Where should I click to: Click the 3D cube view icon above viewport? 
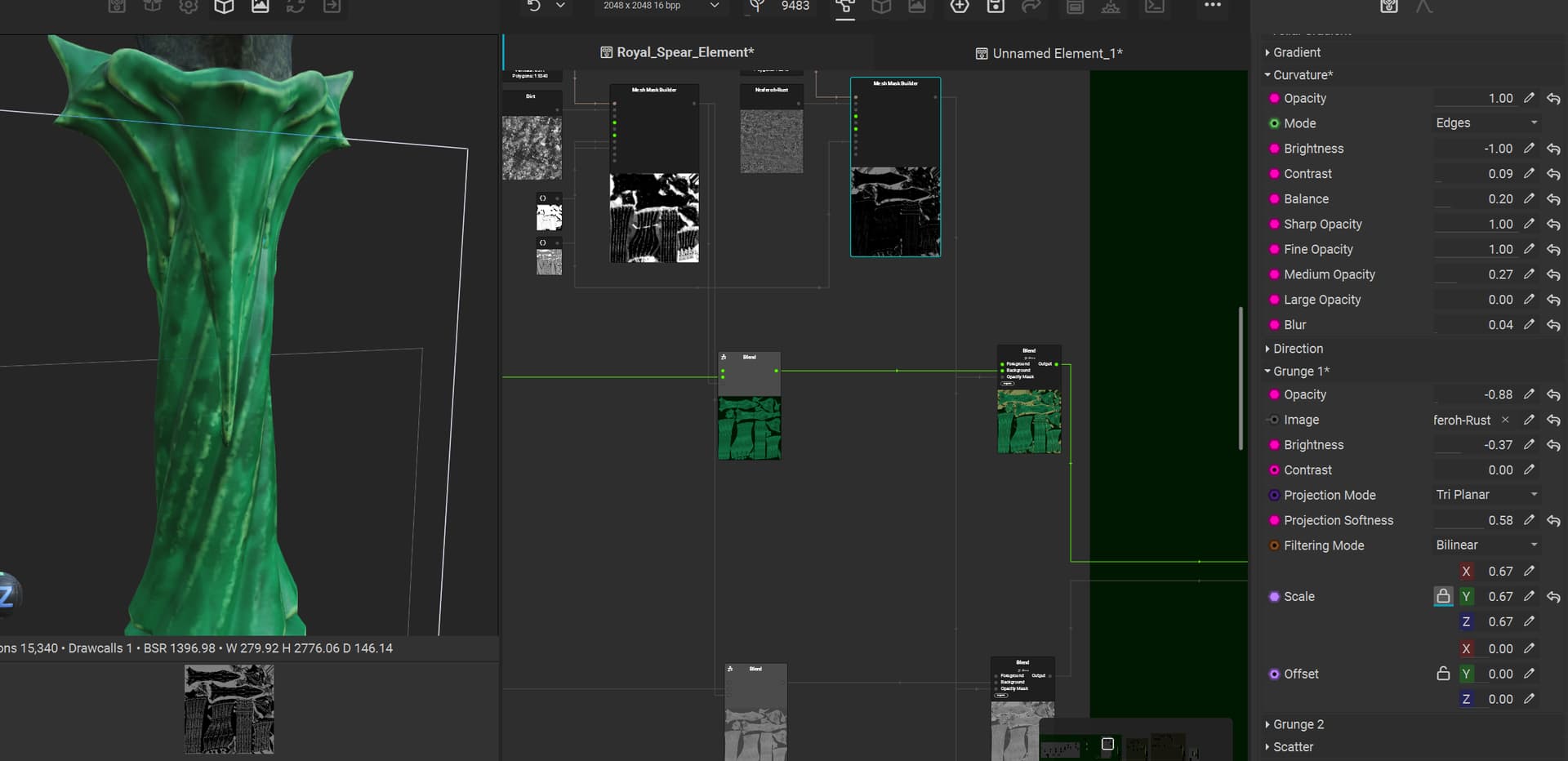(x=224, y=7)
